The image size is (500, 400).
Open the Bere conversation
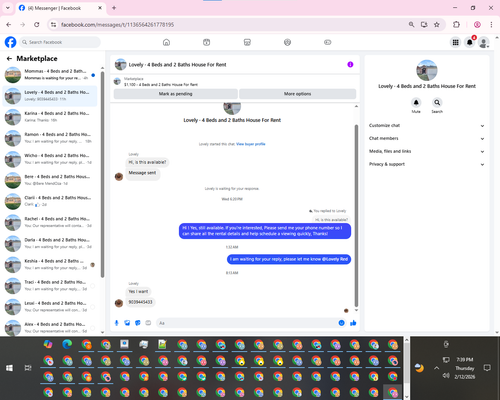[x=50, y=180]
